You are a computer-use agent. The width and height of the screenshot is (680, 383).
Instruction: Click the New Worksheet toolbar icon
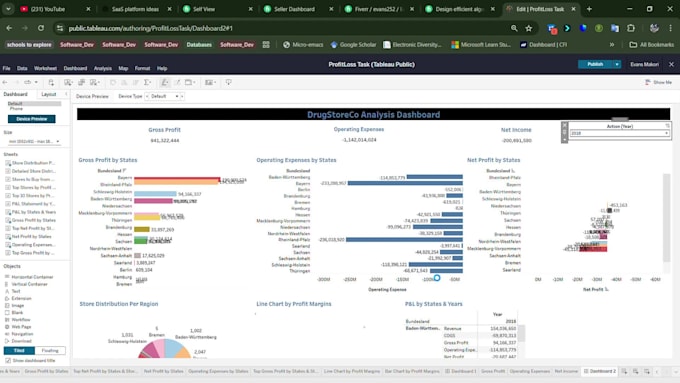coord(68,82)
